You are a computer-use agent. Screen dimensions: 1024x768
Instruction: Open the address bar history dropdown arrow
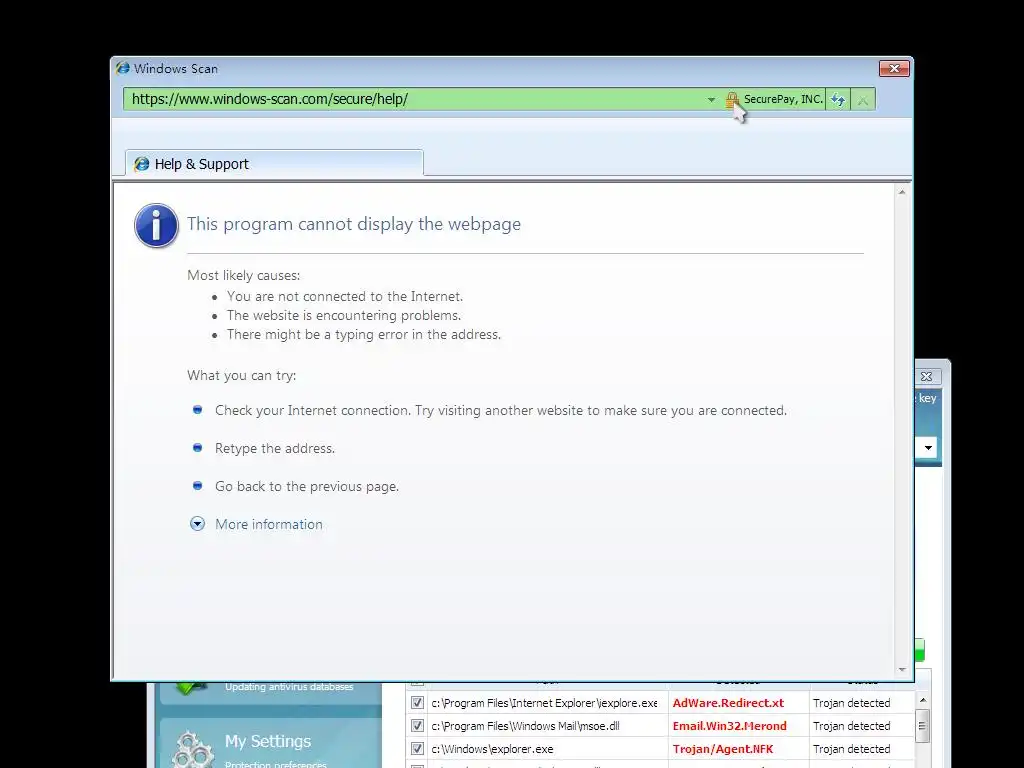(711, 100)
